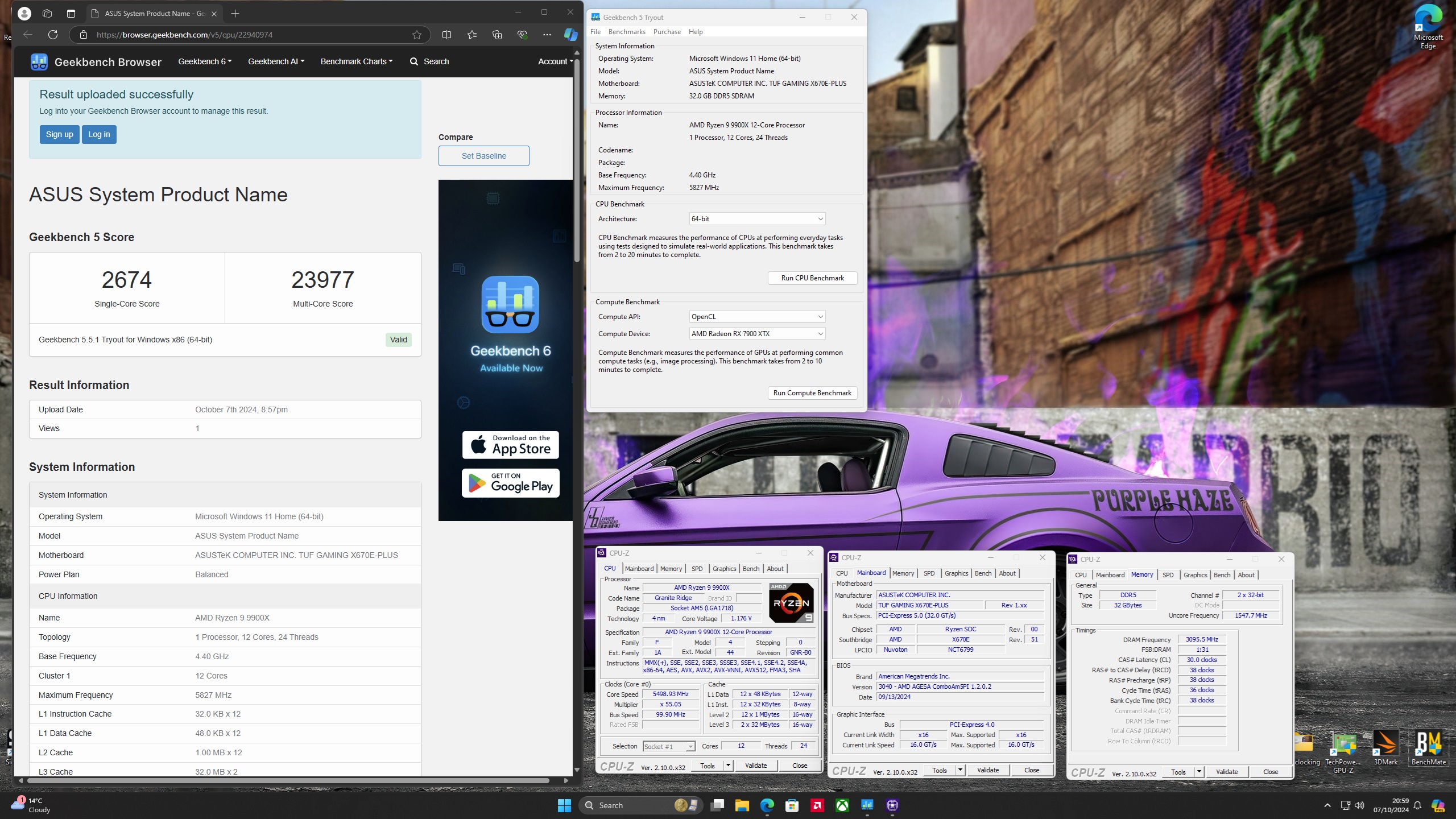Open the Account dropdown menu
This screenshot has height=819, width=1456.
point(555,61)
